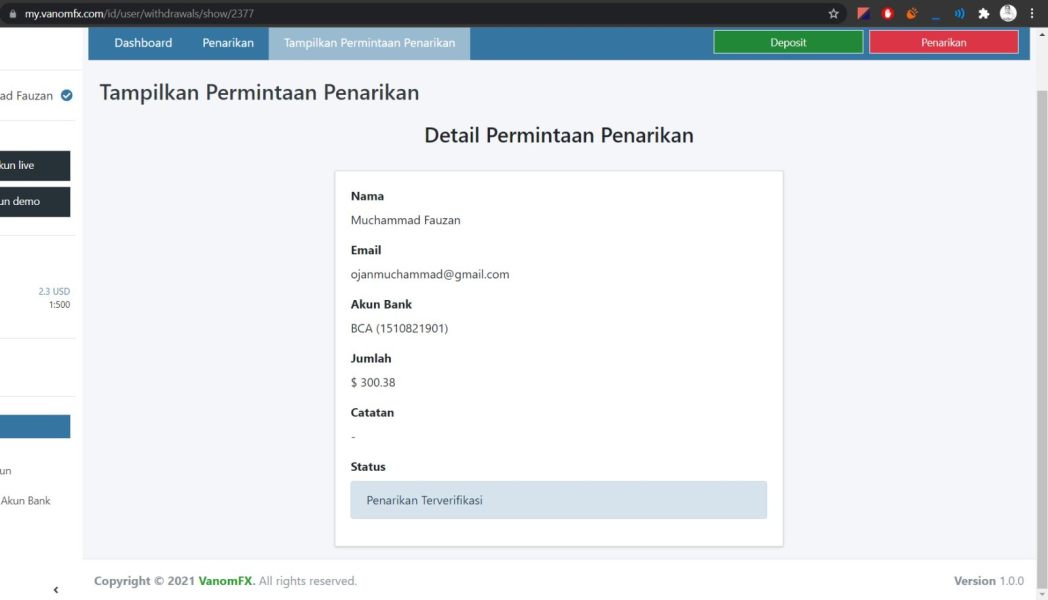The width and height of the screenshot is (1048, 600).
Task: Click the Jumlah field label
Action: pyautogui.click(x=370, y=358)
